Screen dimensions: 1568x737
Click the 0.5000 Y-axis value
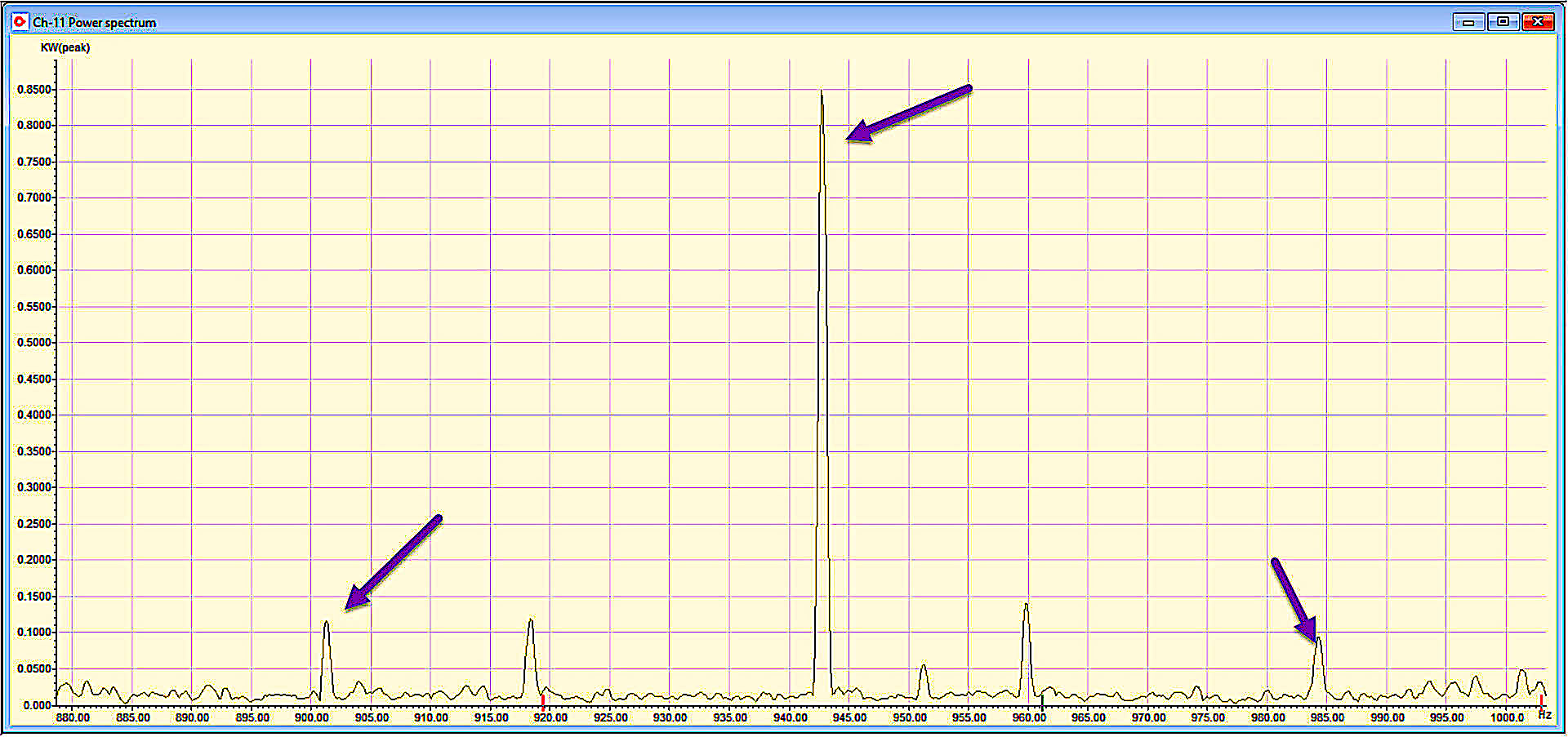(x=34, y=343)
